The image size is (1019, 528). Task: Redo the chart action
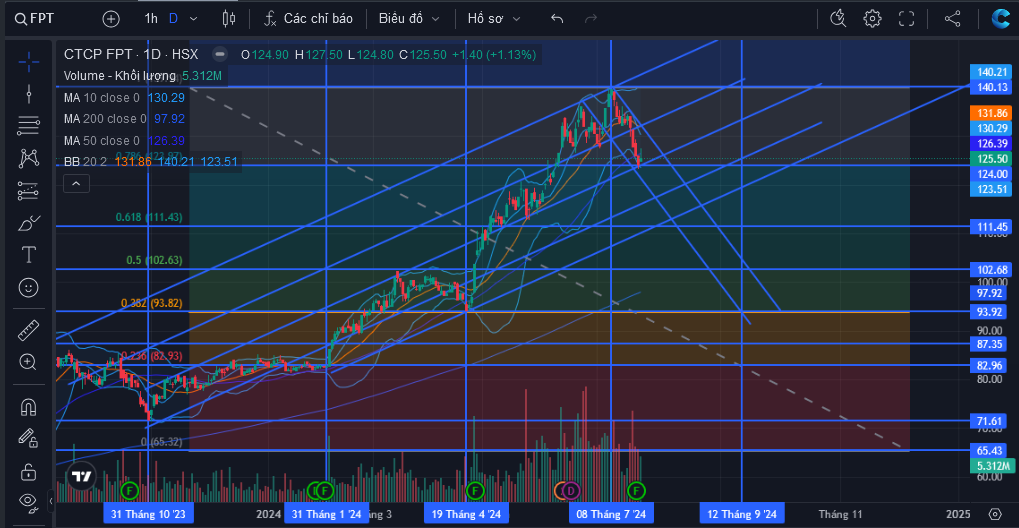pyautogui.click(x=591, y=19)
